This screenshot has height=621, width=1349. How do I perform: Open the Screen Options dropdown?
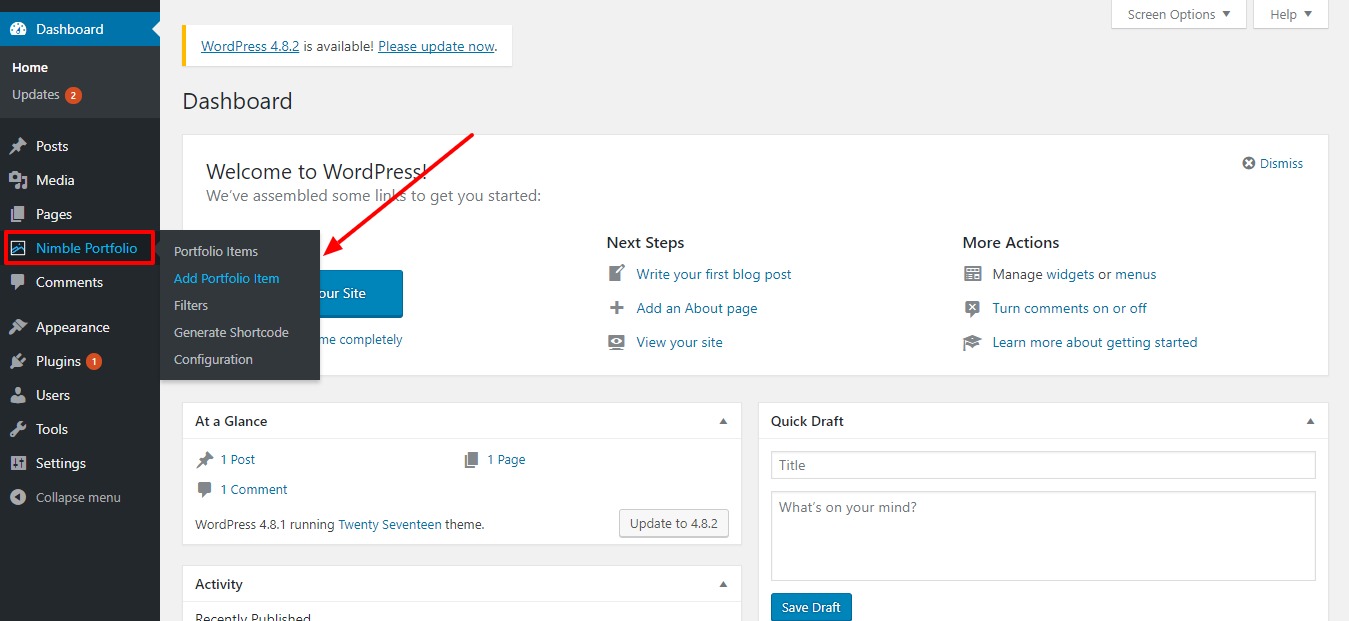1179,14
